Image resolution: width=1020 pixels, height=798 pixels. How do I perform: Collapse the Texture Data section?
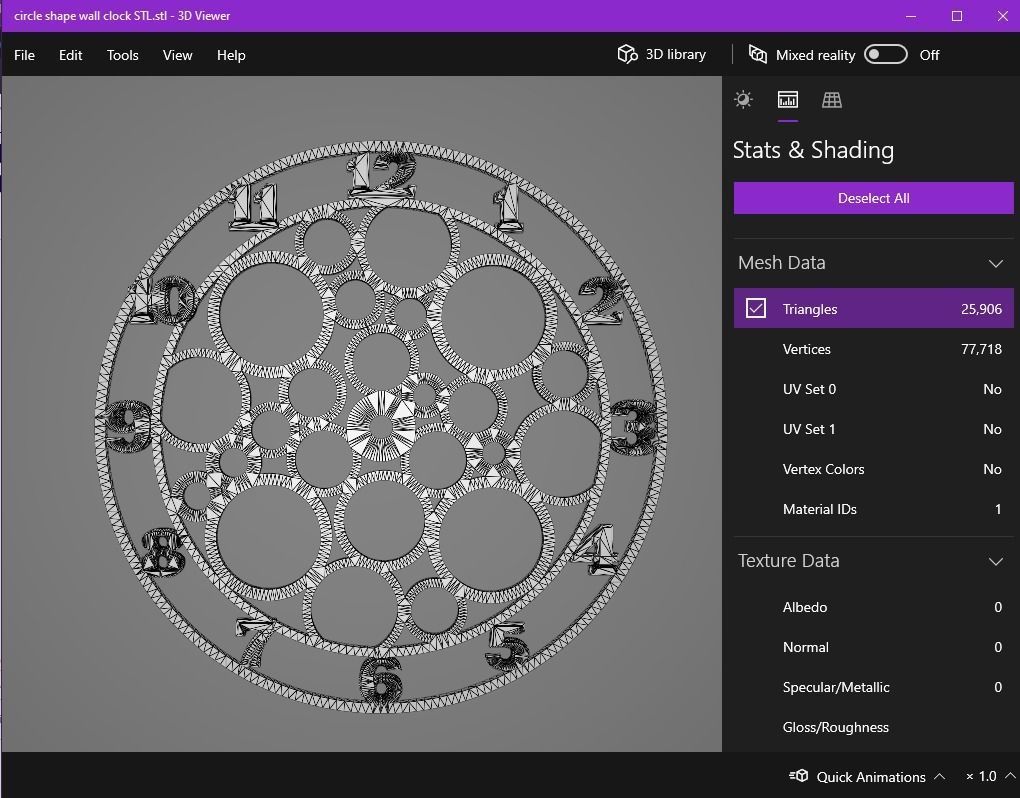coord(996,561)
